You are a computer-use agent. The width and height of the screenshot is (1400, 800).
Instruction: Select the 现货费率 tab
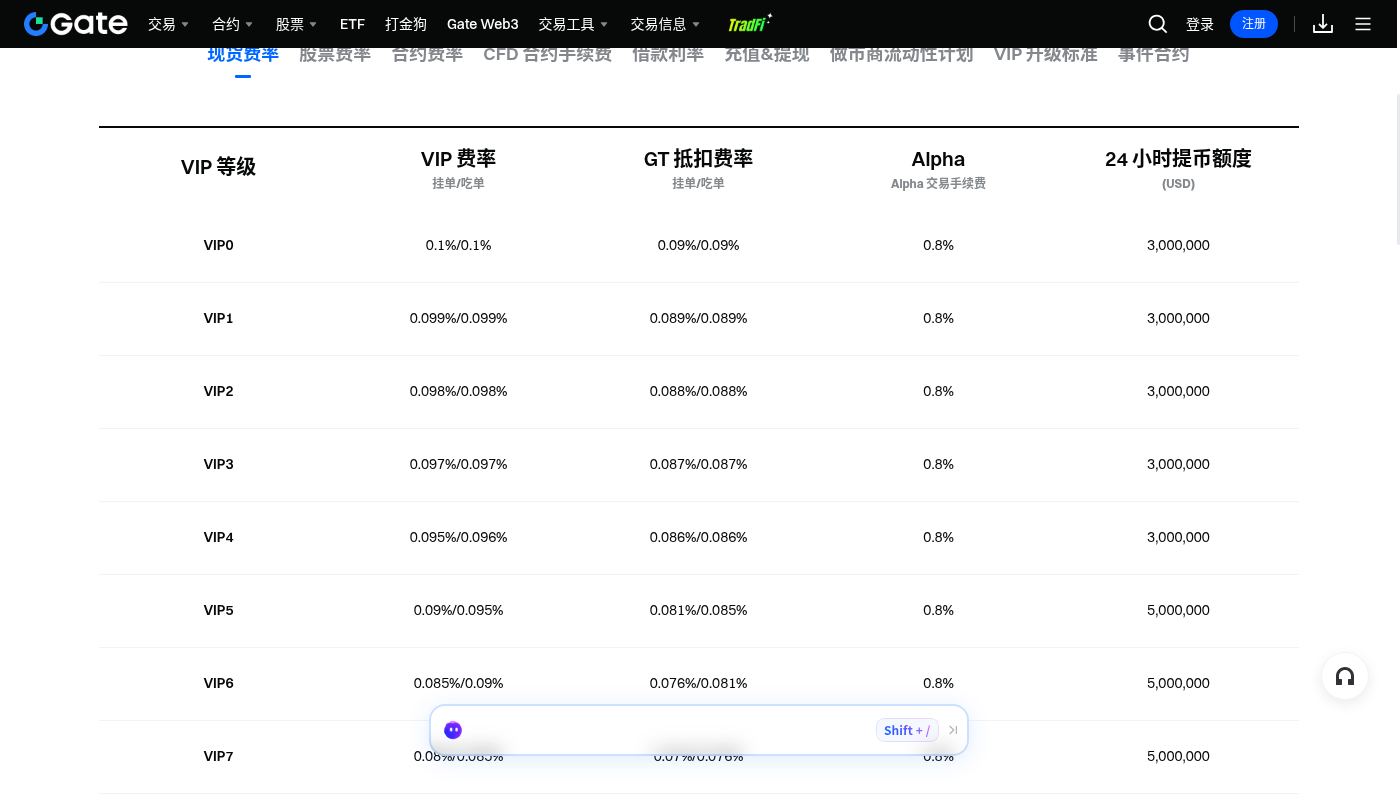243,55
